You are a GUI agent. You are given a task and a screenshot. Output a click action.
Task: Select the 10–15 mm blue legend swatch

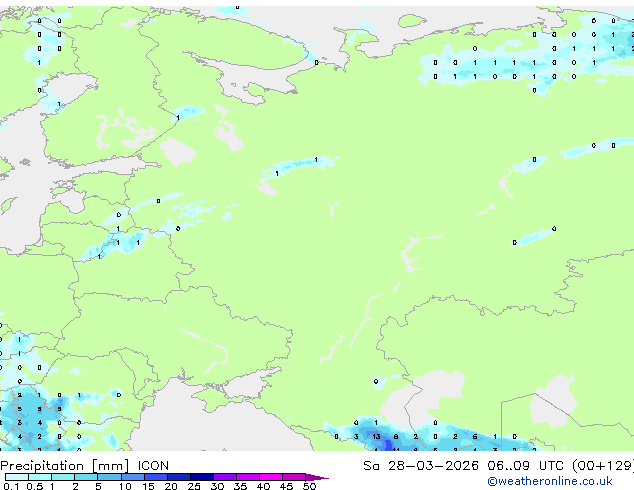[132, 477]
